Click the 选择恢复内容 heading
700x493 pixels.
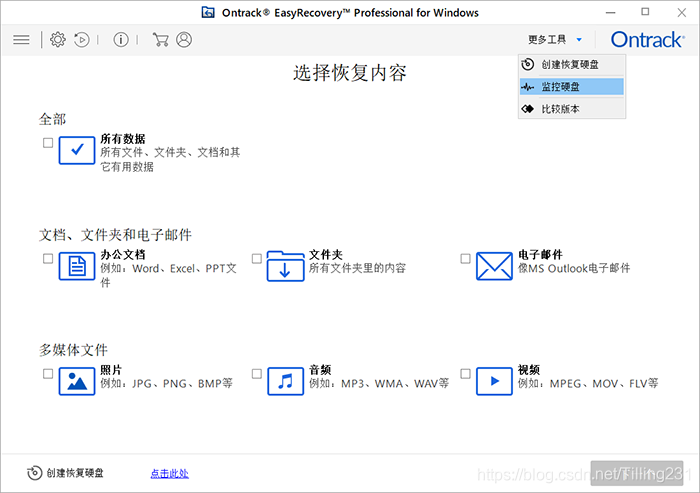point(350,73)
